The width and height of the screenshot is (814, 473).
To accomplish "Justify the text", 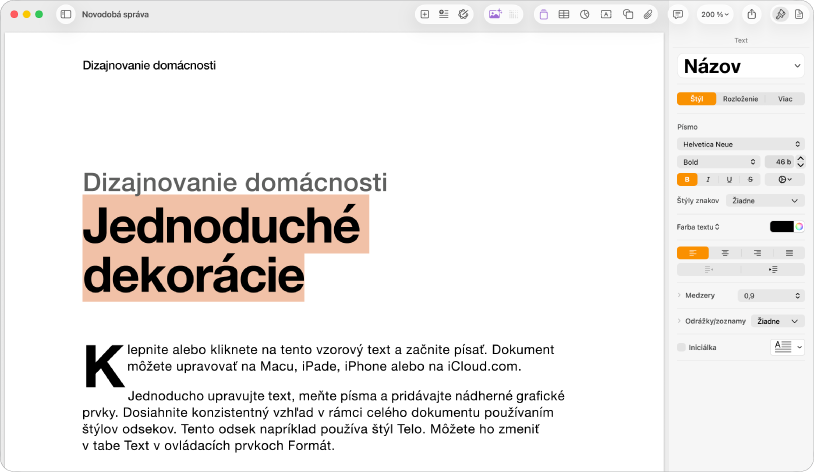I will tap(789, 253).
